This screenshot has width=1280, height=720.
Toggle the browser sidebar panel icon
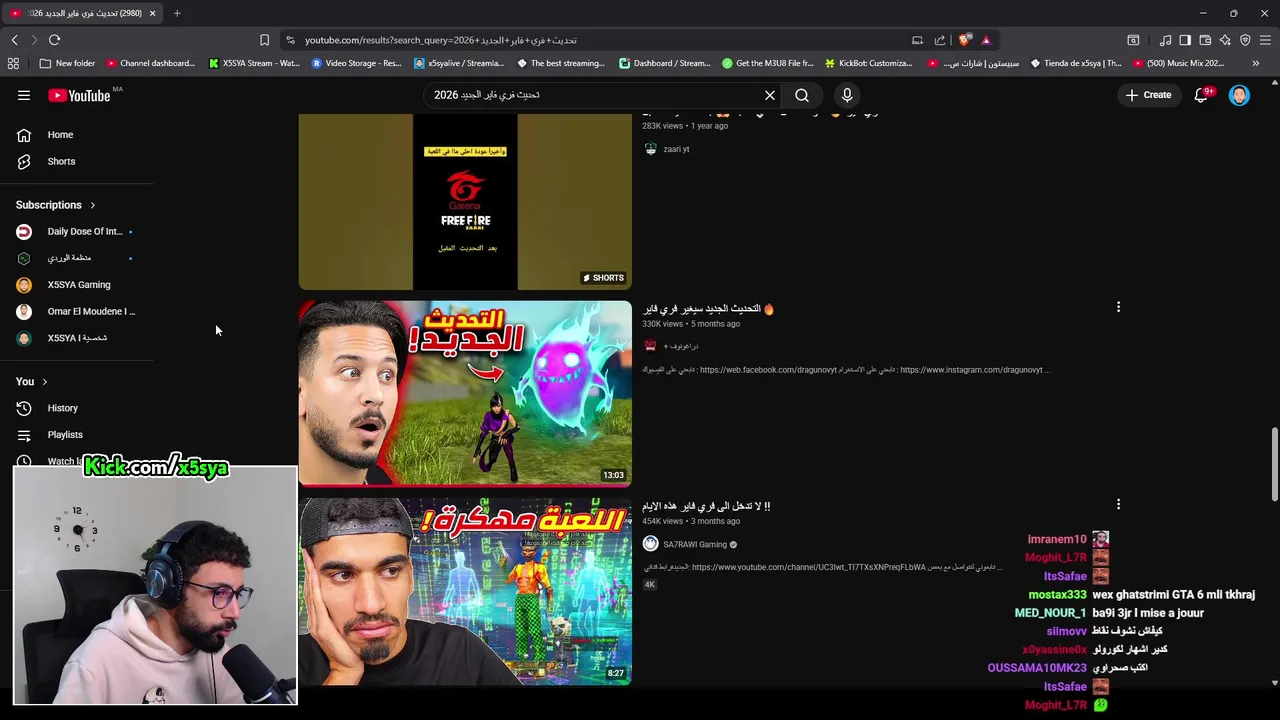coord(1185,40)
